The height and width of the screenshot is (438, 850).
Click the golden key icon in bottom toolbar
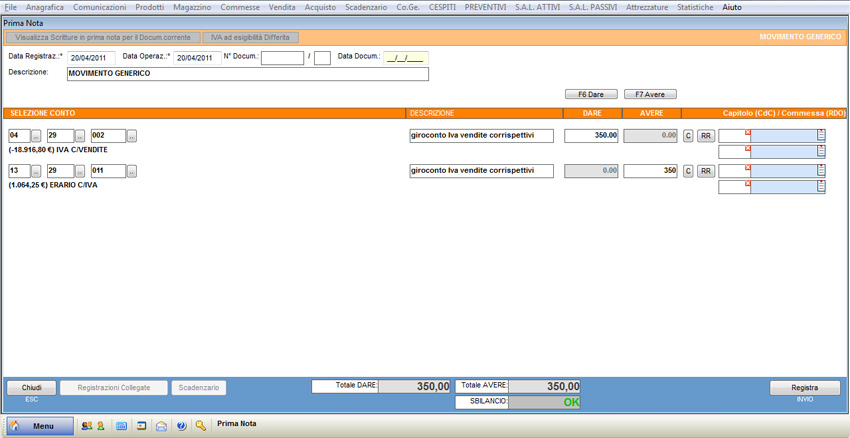click(x=201, y=426)
